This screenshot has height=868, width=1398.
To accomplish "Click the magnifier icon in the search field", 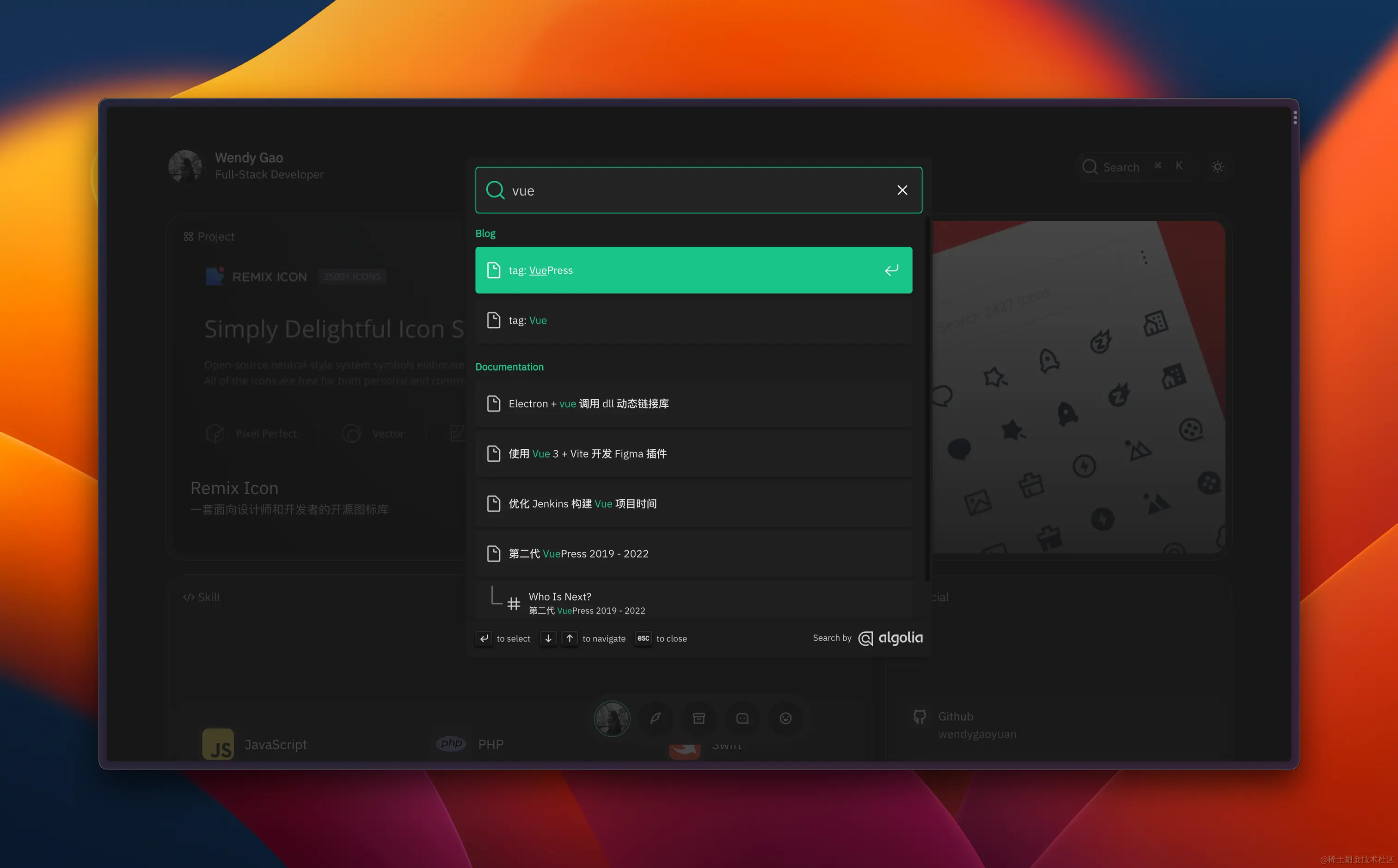I will pos(495,190).
